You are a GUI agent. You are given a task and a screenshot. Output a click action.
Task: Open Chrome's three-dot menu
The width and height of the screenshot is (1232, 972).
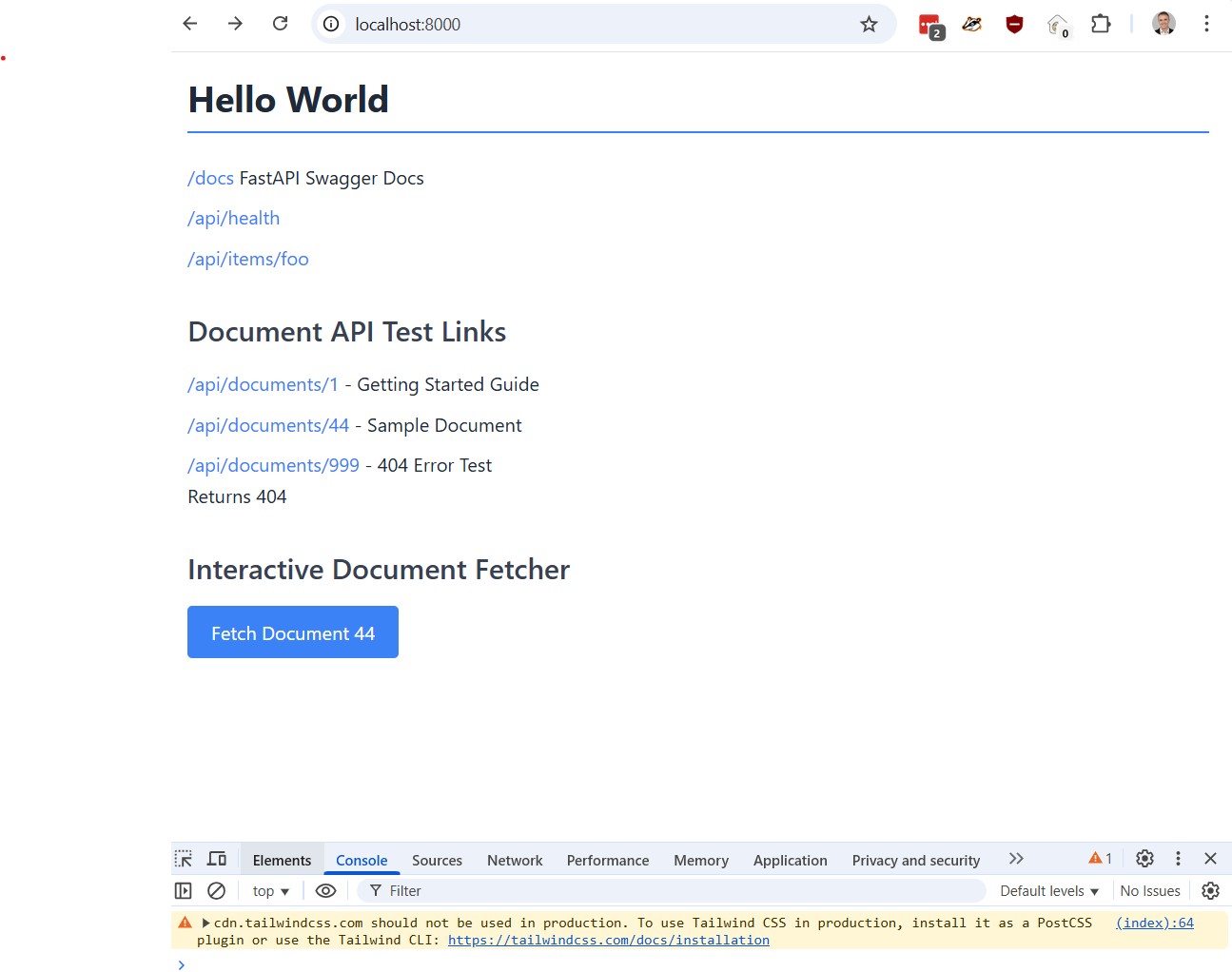pos(1206,24)
